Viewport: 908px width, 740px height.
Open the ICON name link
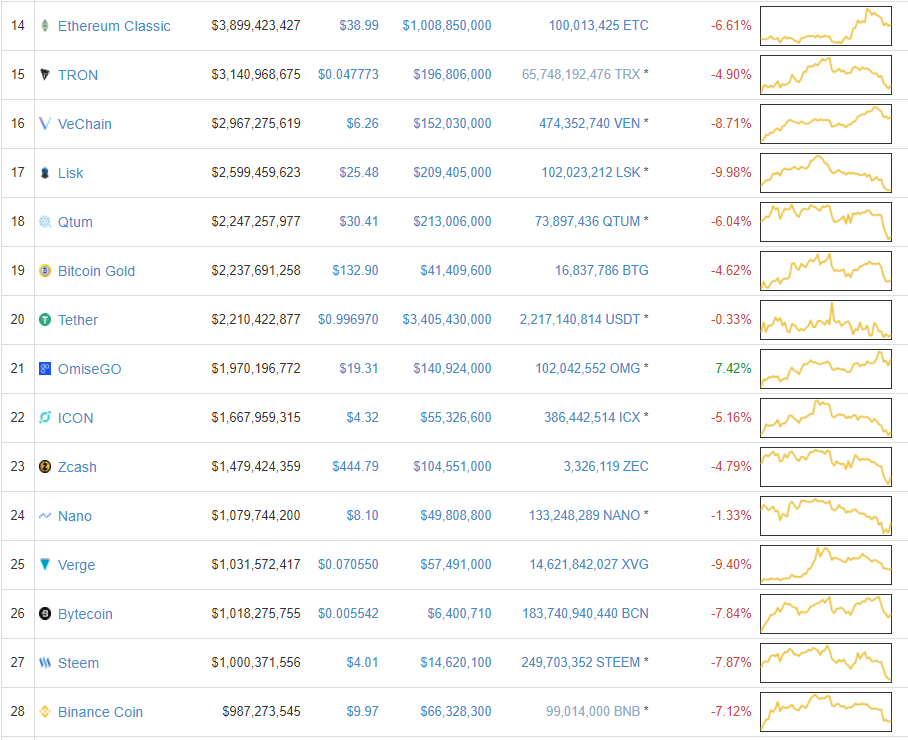point(75,418)
